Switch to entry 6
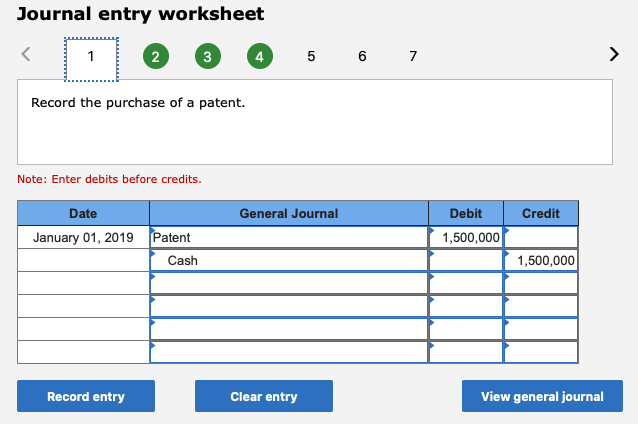The height and width of the screenshot is (424, 638). (362, 56)
